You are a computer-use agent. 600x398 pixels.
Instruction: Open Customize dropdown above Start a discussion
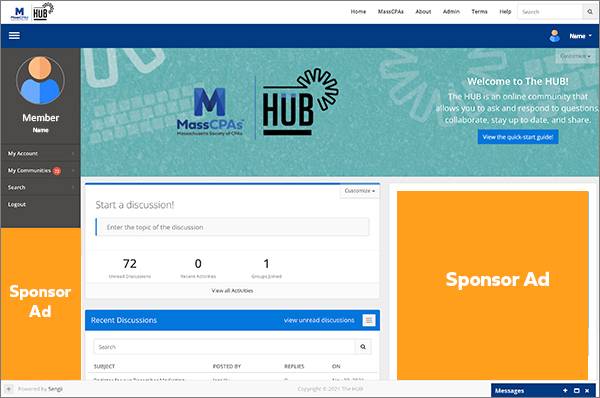[359, 191]
